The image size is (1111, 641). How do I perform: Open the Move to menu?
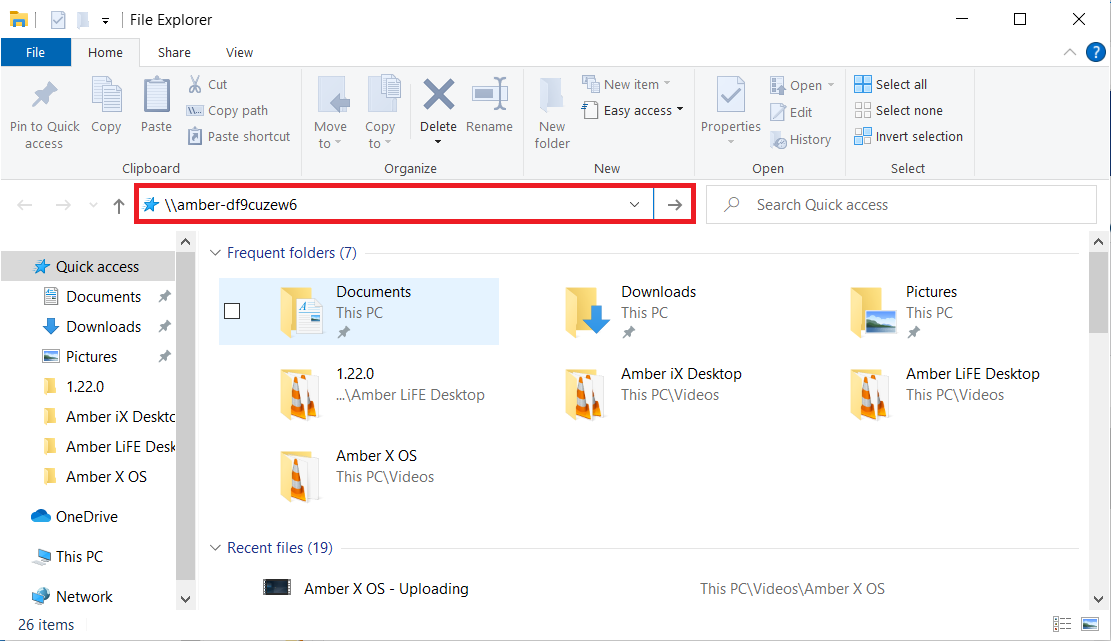[x=330, y=113]
